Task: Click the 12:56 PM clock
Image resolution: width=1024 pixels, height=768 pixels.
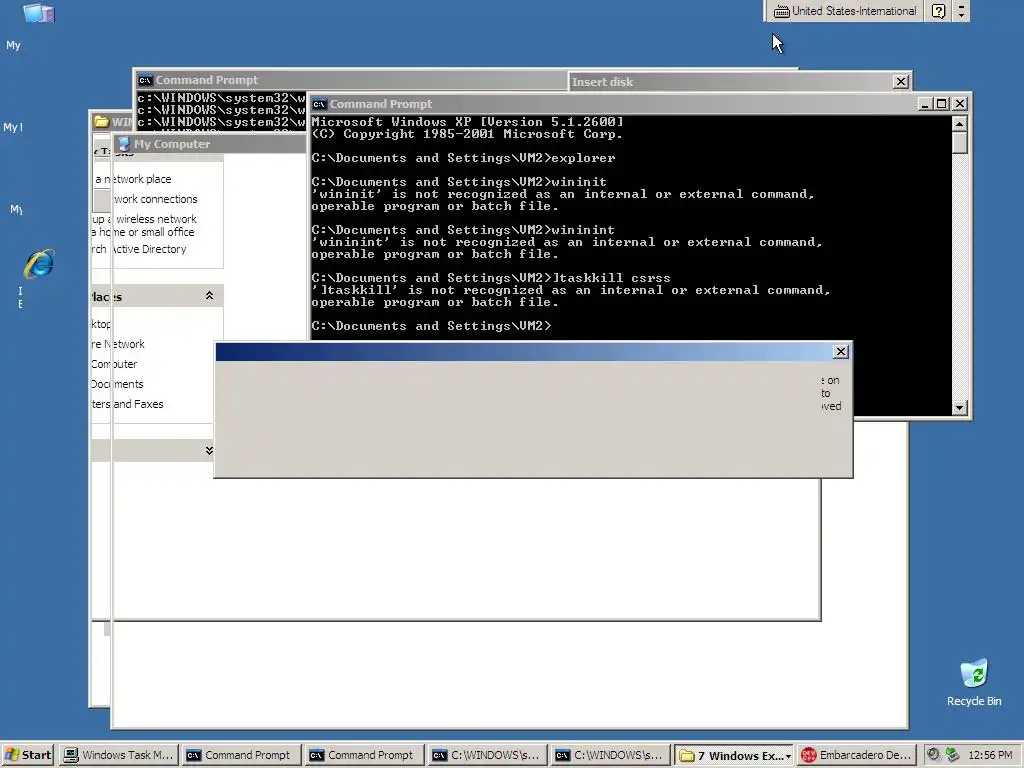Action: pyautogui.click(x=990, y=755)
